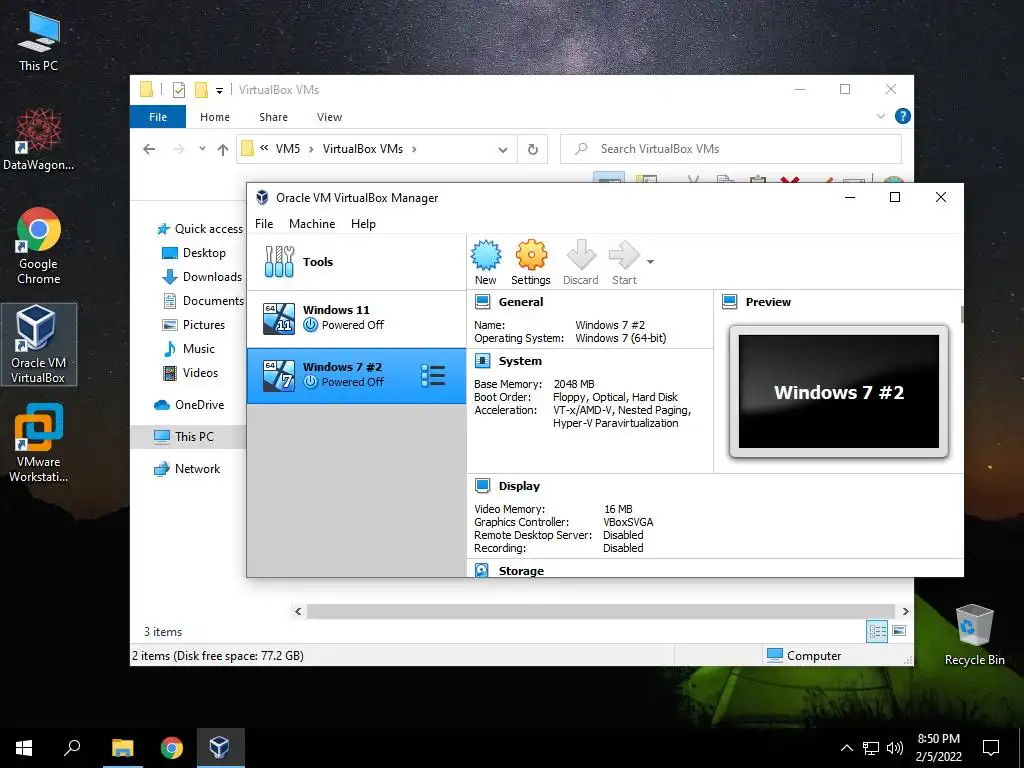Open the VirtualBox File menu

coord(264,224)
